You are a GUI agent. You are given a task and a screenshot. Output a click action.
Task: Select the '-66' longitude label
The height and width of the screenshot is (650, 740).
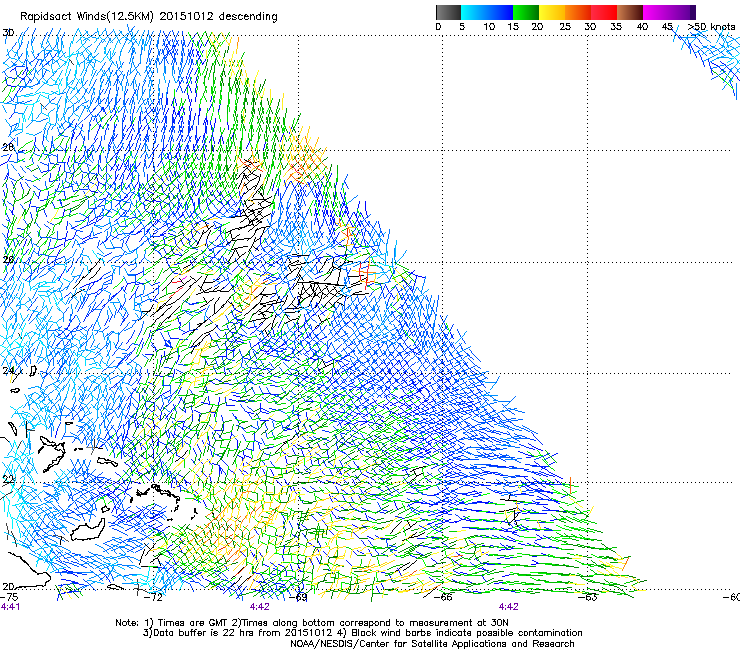click(443, 597)
